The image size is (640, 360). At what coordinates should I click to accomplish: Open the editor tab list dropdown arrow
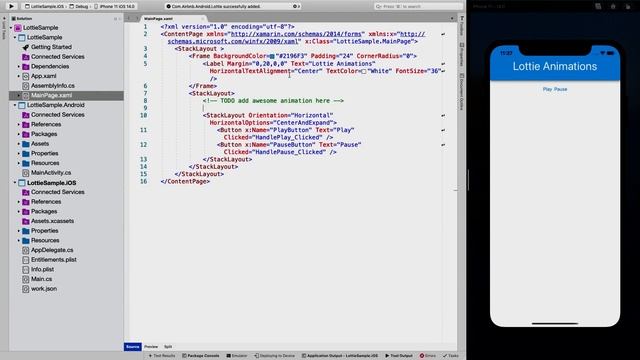pos(451,19)
